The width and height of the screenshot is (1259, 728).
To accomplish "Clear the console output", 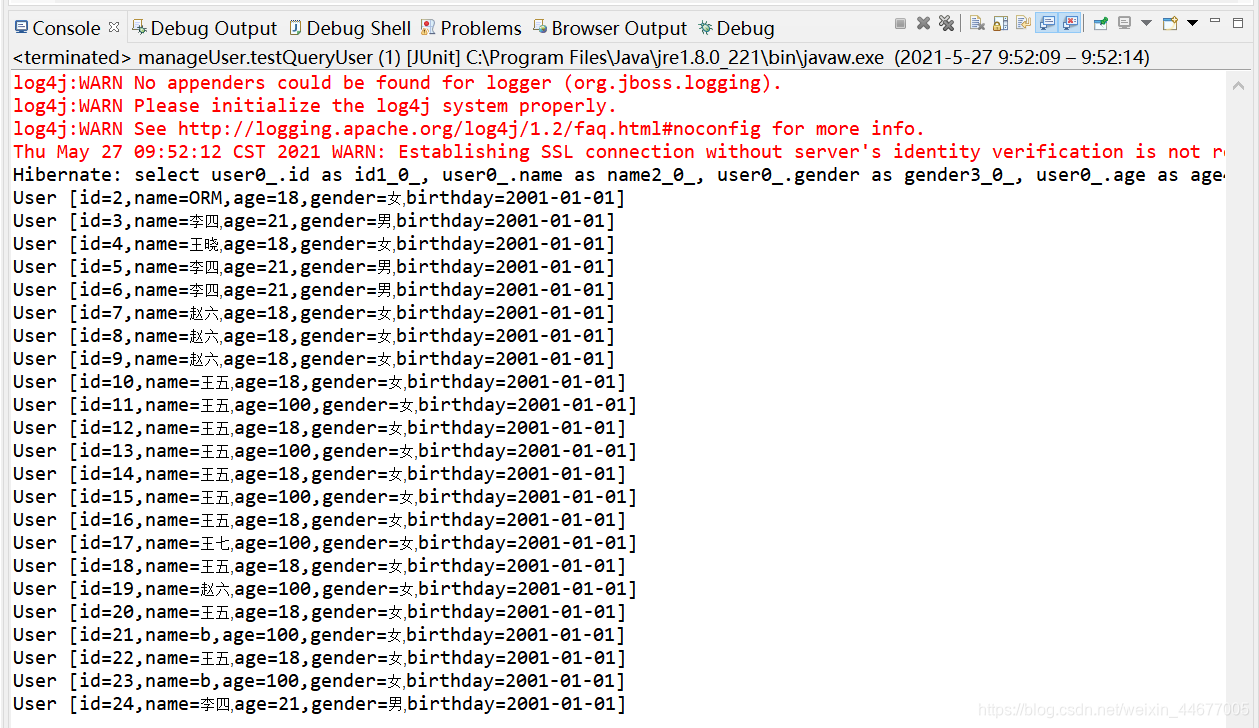I will coord(977,23).
